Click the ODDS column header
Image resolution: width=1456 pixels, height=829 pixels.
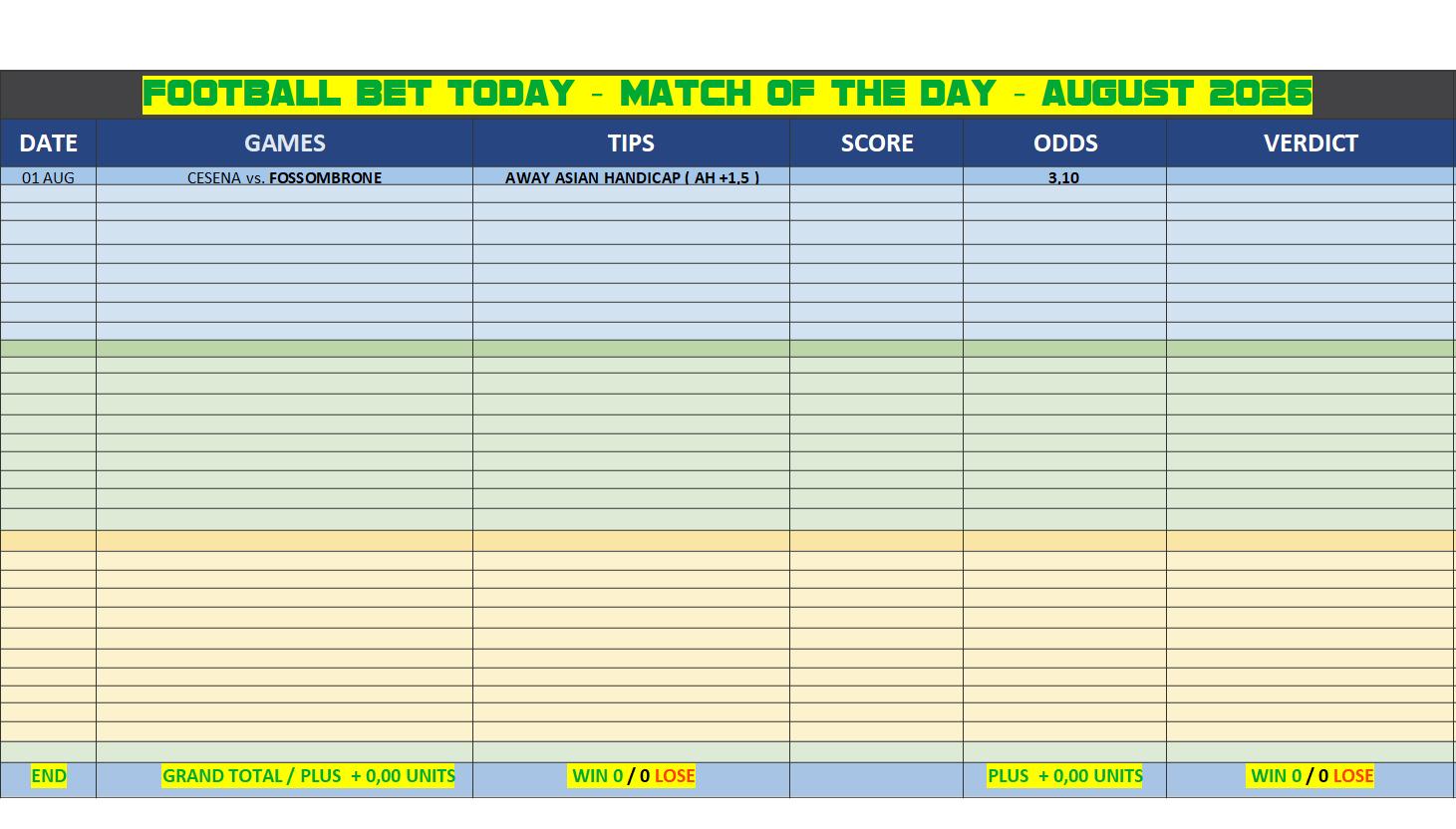(1064, 143)
